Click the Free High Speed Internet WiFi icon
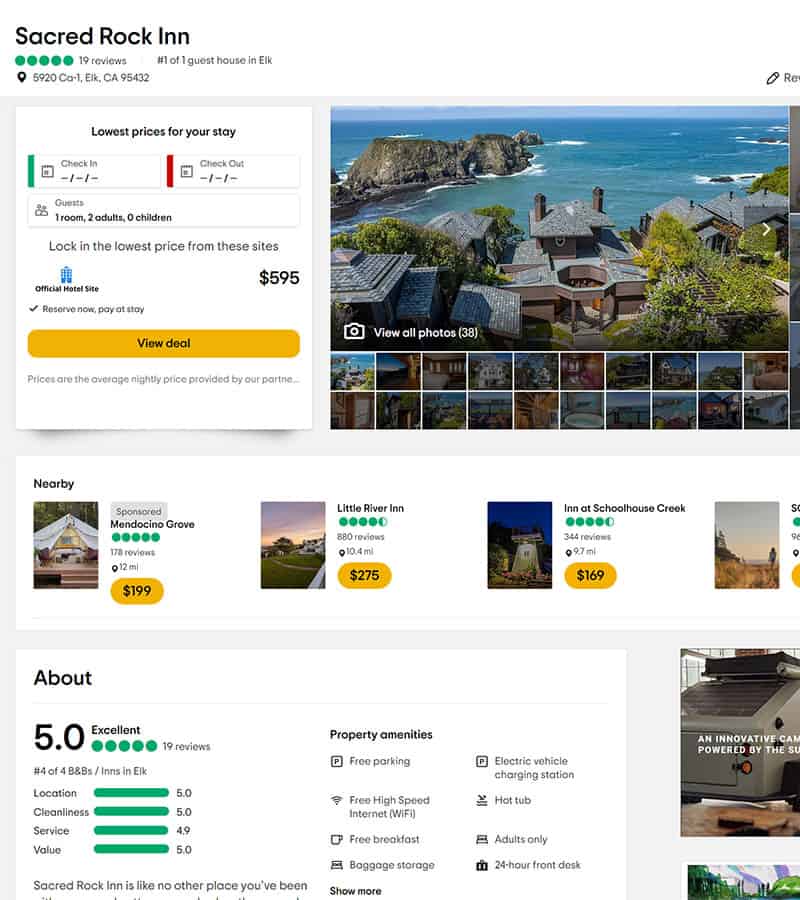Viewport: 800px width, 900px height. (338, 800)
